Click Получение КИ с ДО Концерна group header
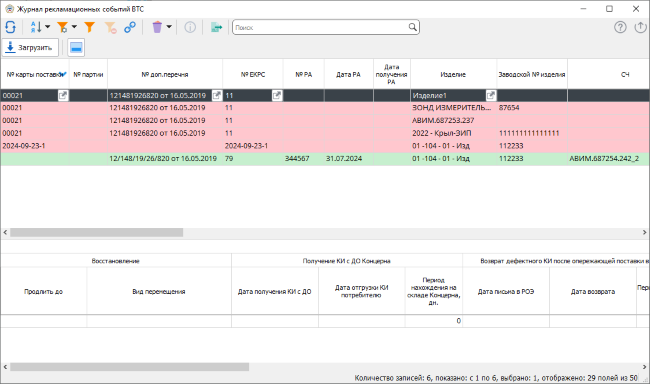Image resolution: width=650 pixels, height=384 pixels. [x=347, y=261]
